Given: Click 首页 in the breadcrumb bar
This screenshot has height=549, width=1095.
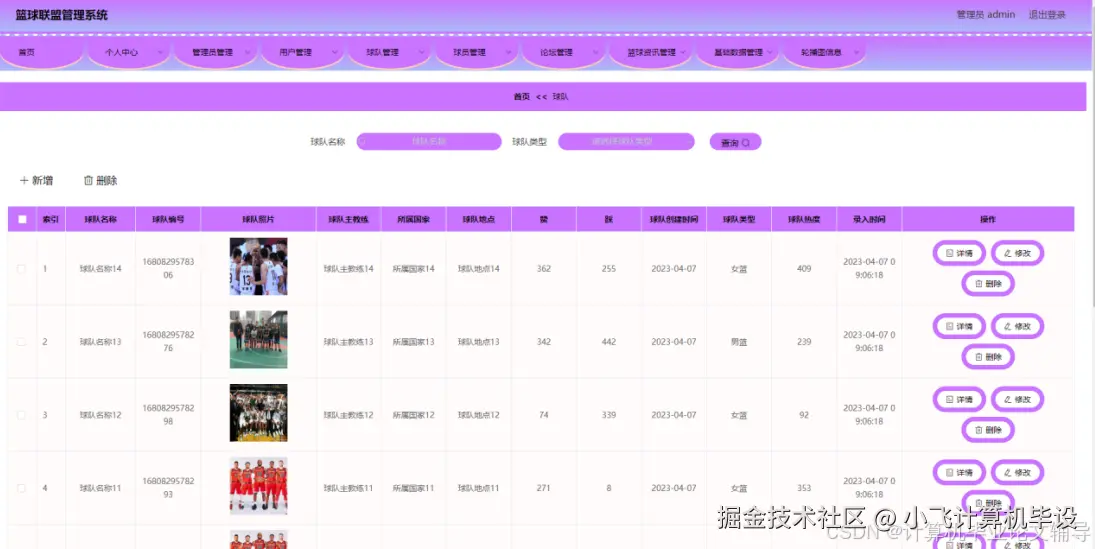Looking at the screenshot, I should [x=522, y=97].
